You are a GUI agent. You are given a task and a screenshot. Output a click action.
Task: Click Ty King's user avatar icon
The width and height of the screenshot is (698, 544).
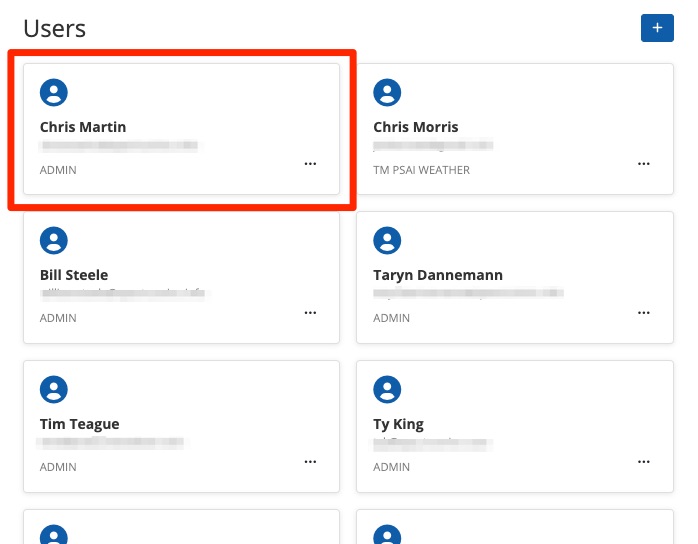point(387,389)
